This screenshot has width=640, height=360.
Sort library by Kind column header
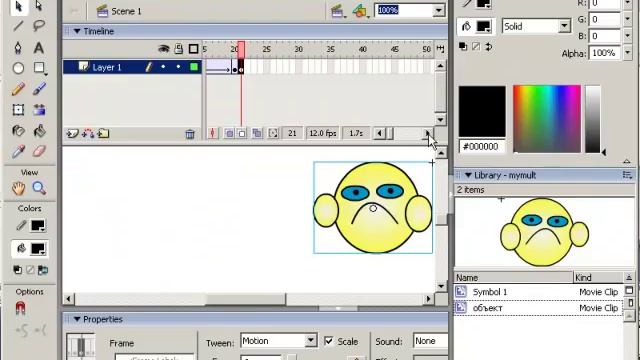click(598, 278)
